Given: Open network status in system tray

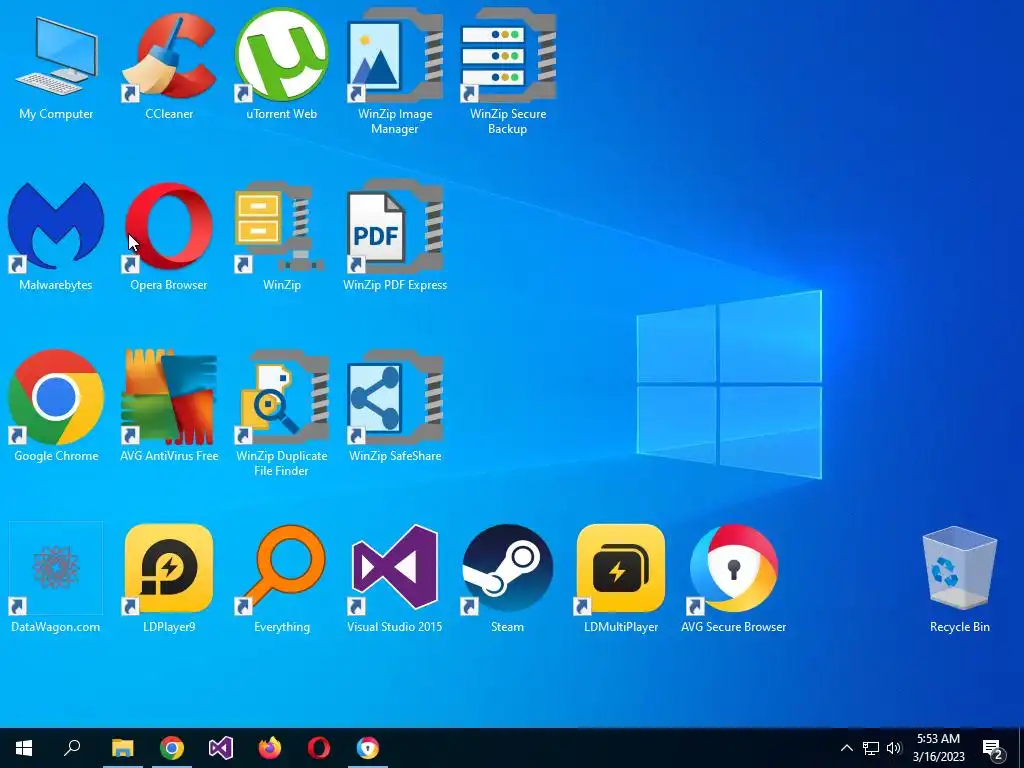Looking at the screenshot, I should tap(871, 748).
